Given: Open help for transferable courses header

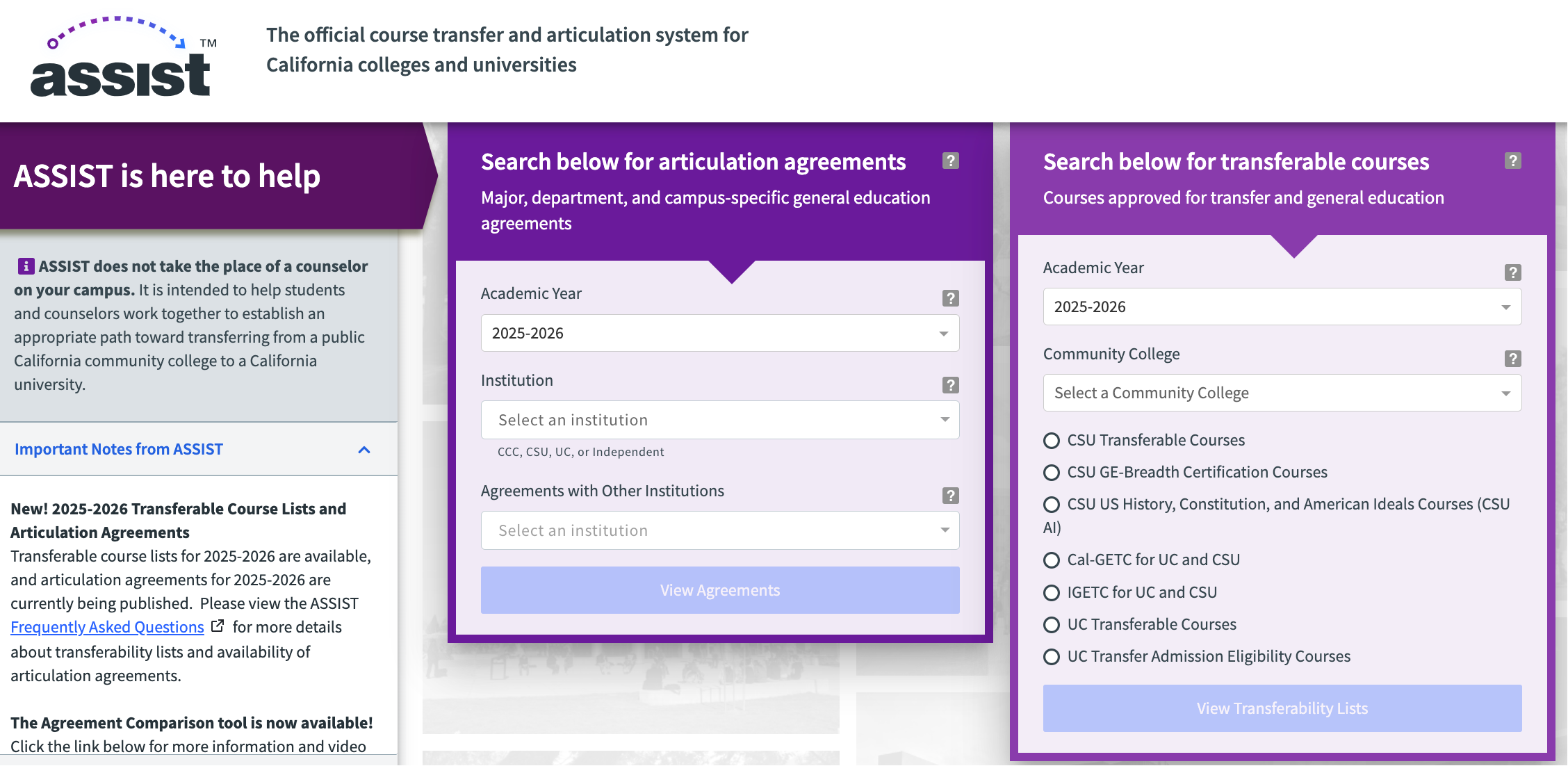Looking at the screenshot, I should click(1512, 161).
